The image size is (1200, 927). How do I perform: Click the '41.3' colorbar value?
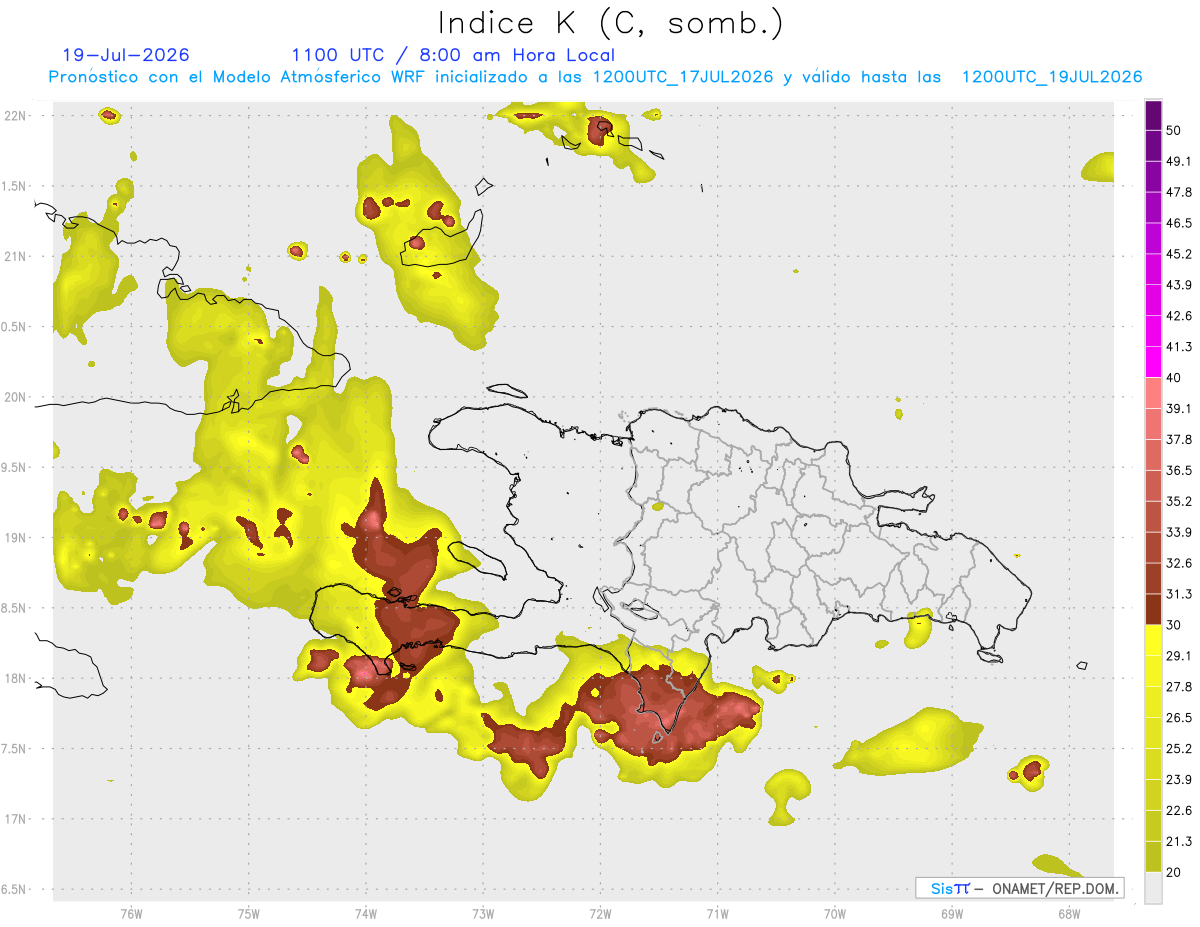point(1179,347)
